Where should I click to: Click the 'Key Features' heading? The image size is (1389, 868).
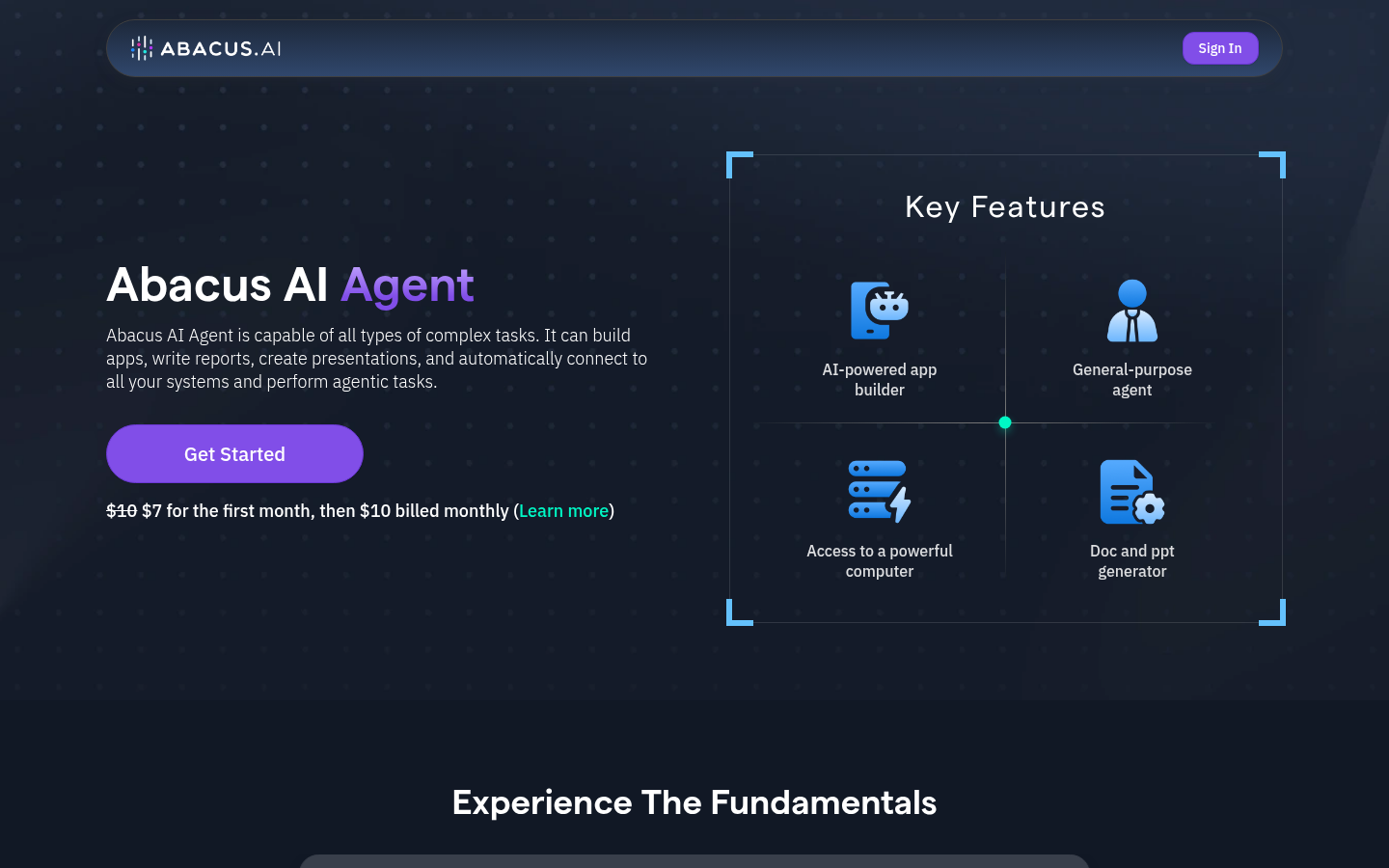1005,206
